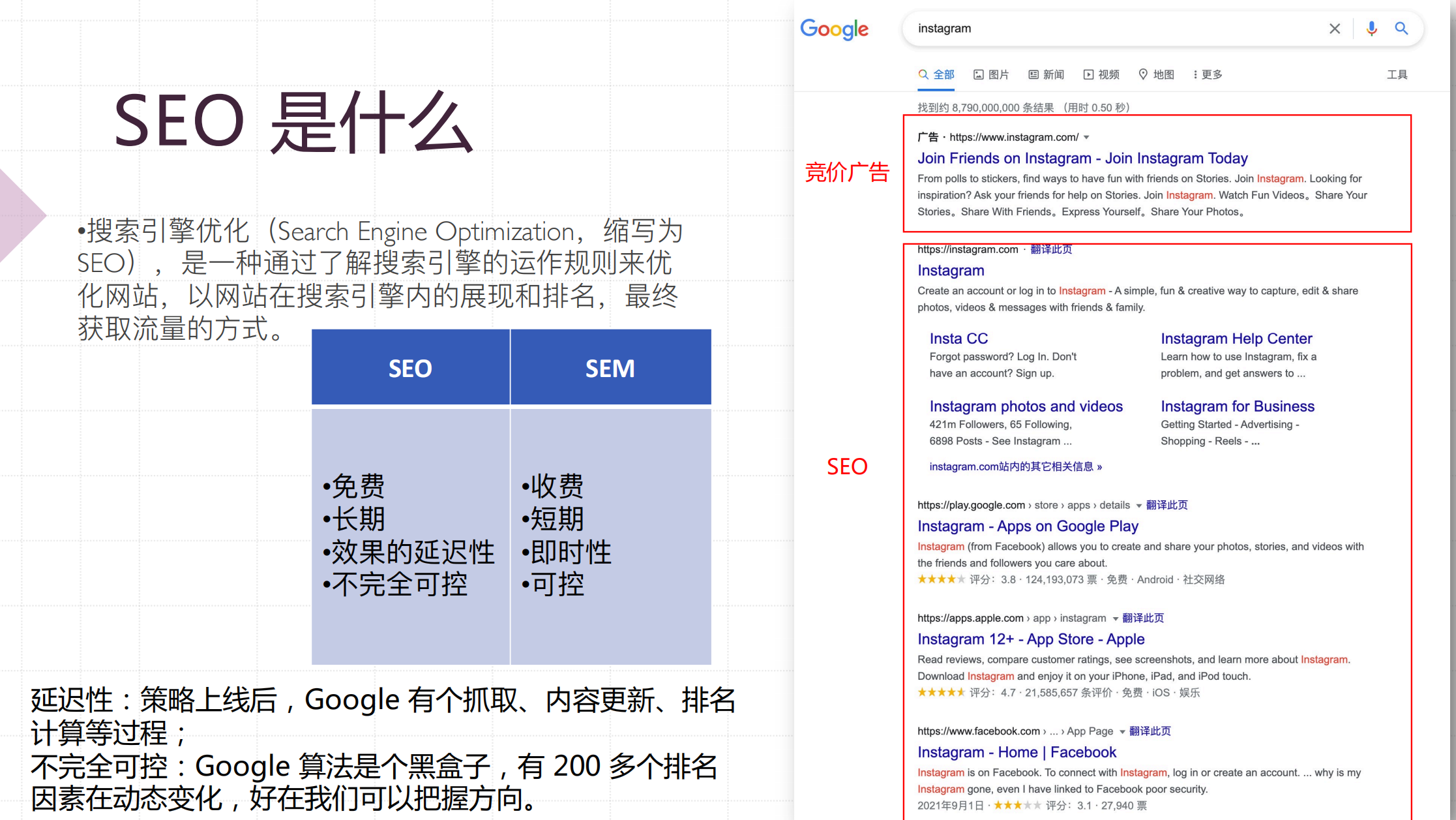Click the 4.7 star rating of App Store result
The height and width of the screenshot is (820, 1456).
[x=941, y=693]
